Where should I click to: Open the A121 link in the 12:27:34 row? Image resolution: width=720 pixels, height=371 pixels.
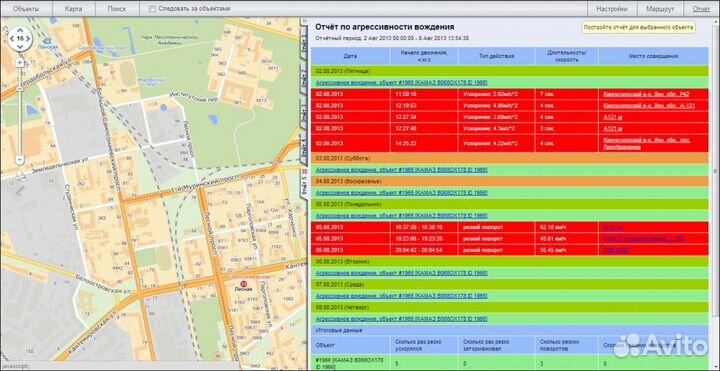(613, 117)
